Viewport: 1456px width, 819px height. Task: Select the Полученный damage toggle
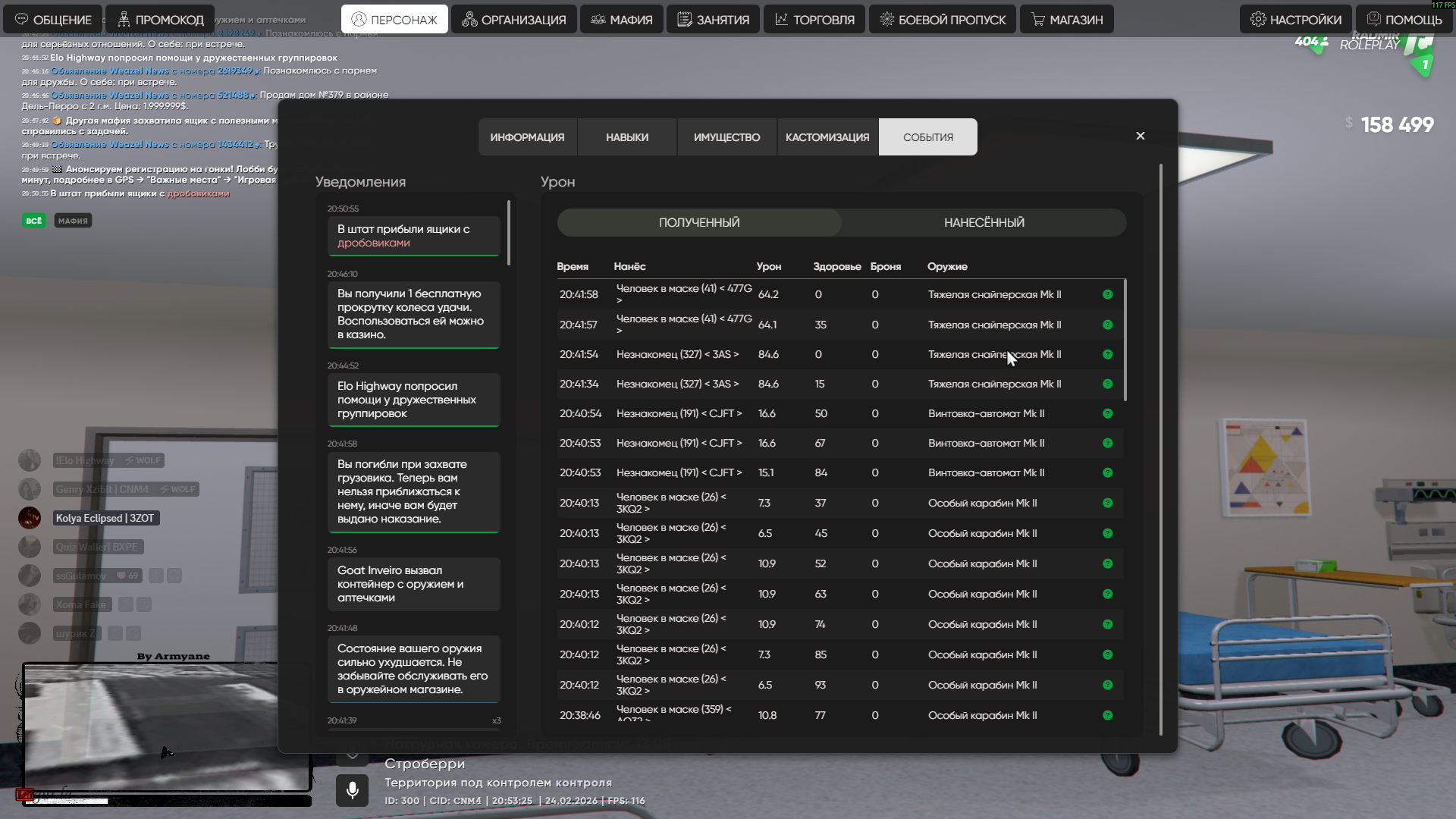coord(698,222)
